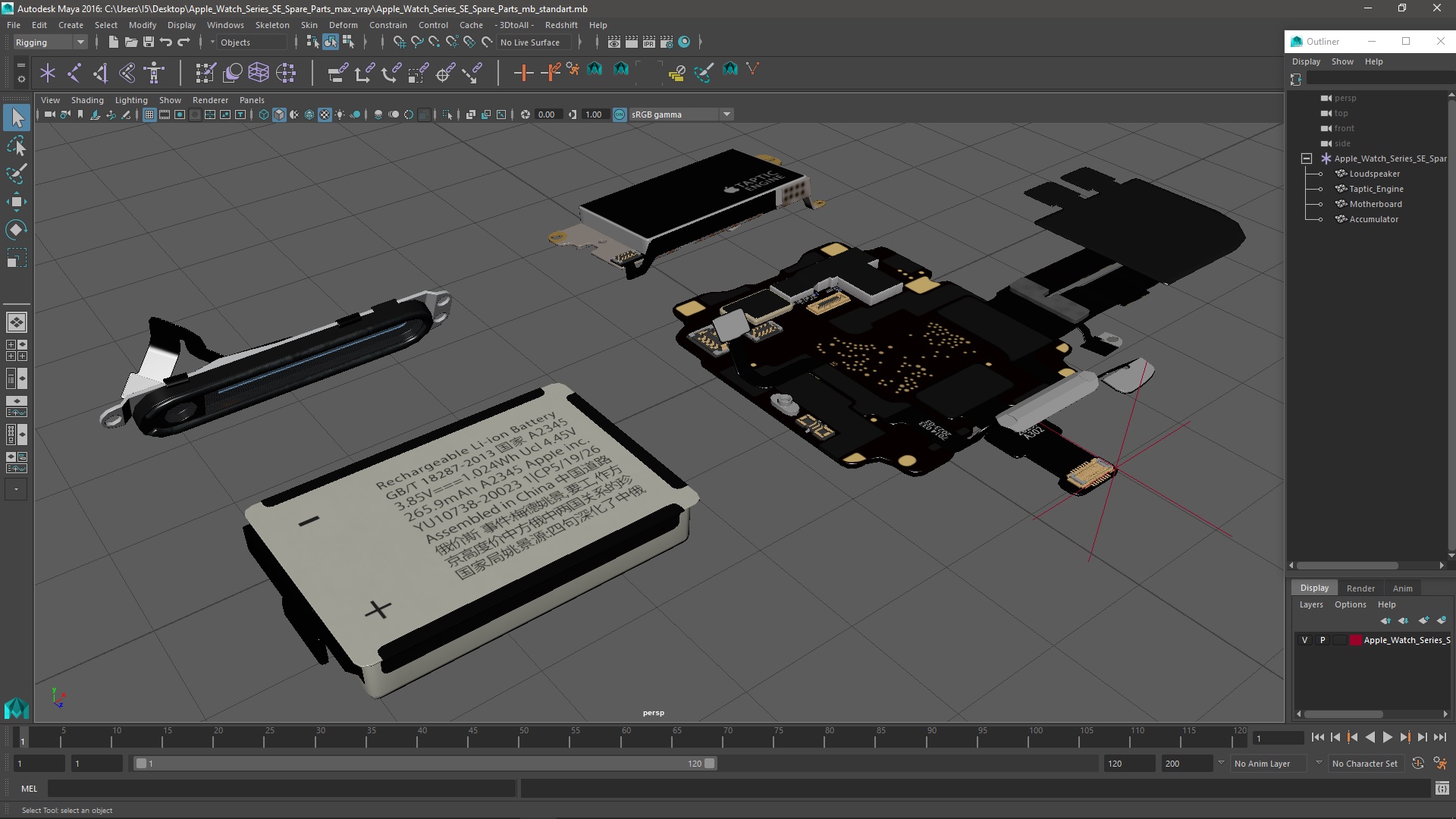Open the Deform menu
The height and width of the screenshot is (819, 1456).
(343, 25)
